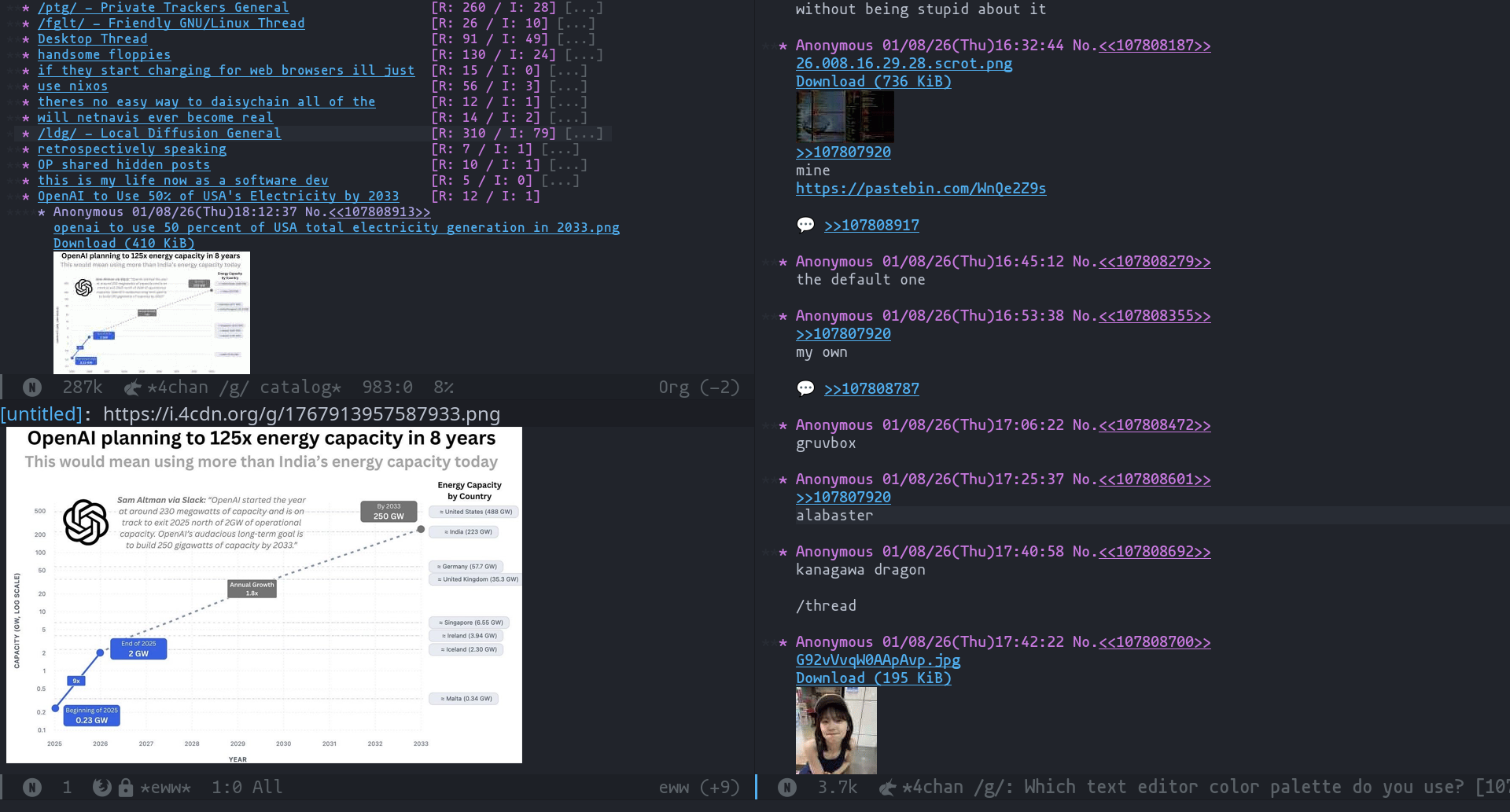Click the buffer icon beside the thread buffer name

point(887,787)
